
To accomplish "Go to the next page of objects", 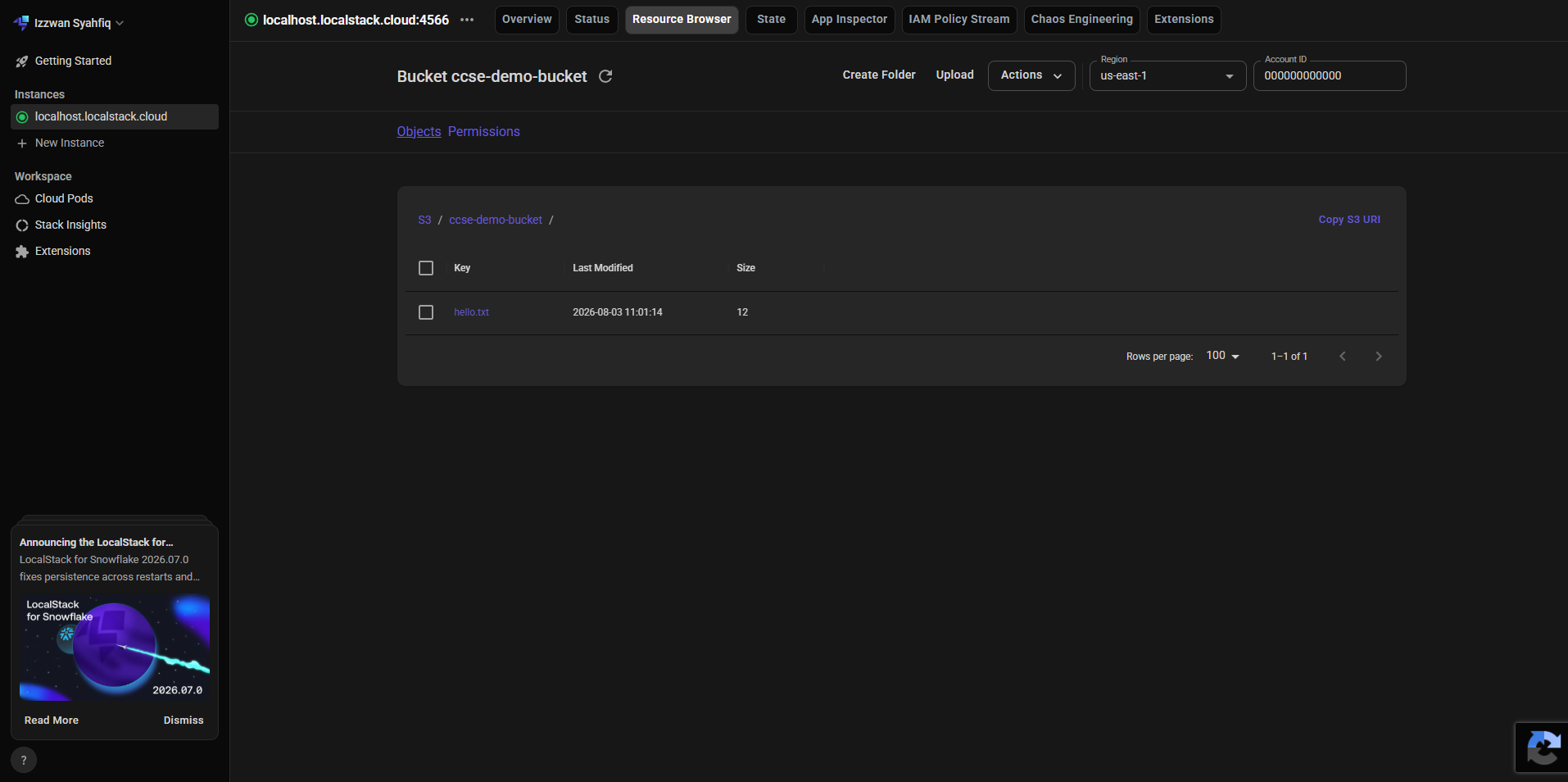I will (x=1379, y=357).
